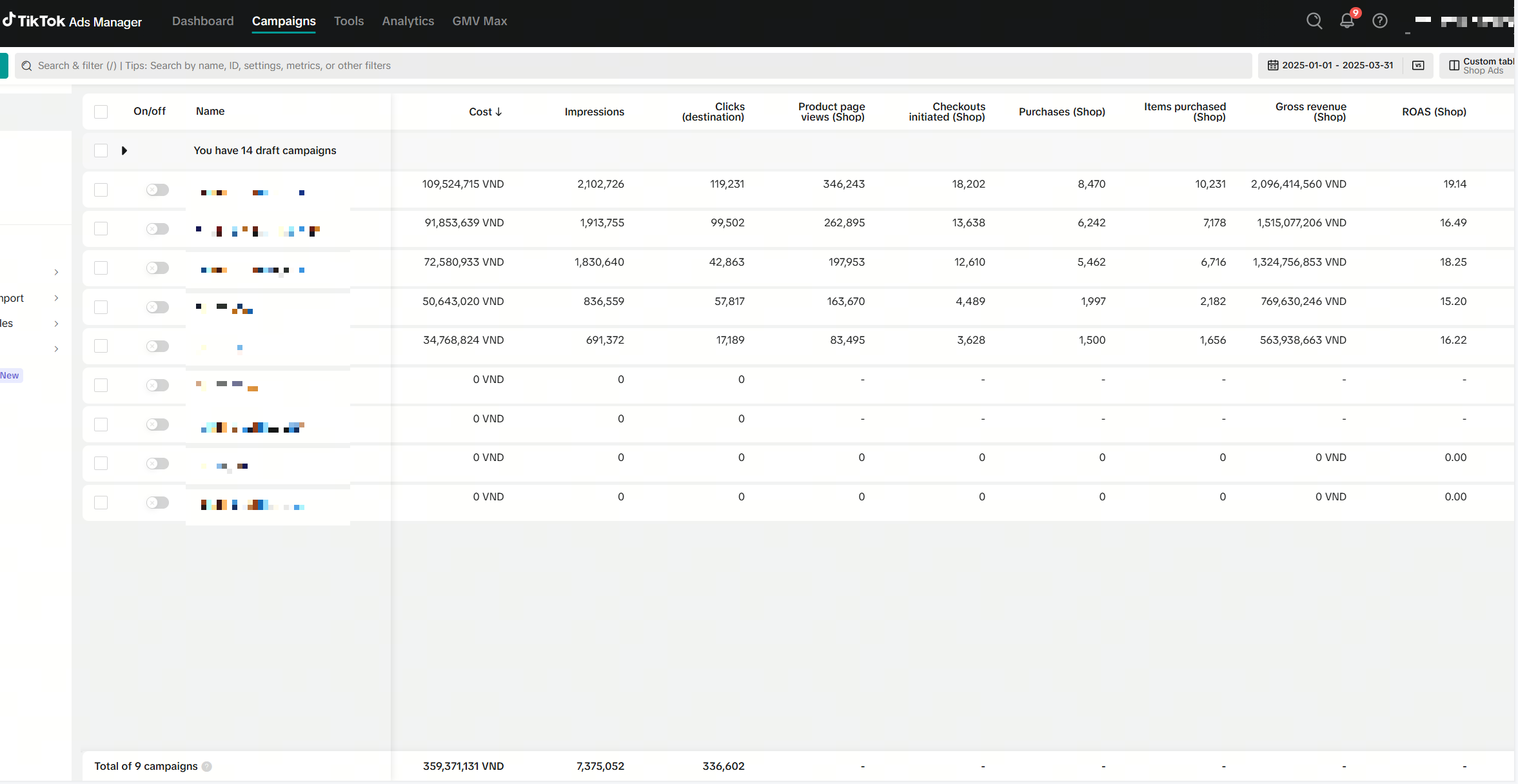Viewport: 1518px width, 784px height.
Task: Open the help question mark icon
Action: tap(1379, 21)
